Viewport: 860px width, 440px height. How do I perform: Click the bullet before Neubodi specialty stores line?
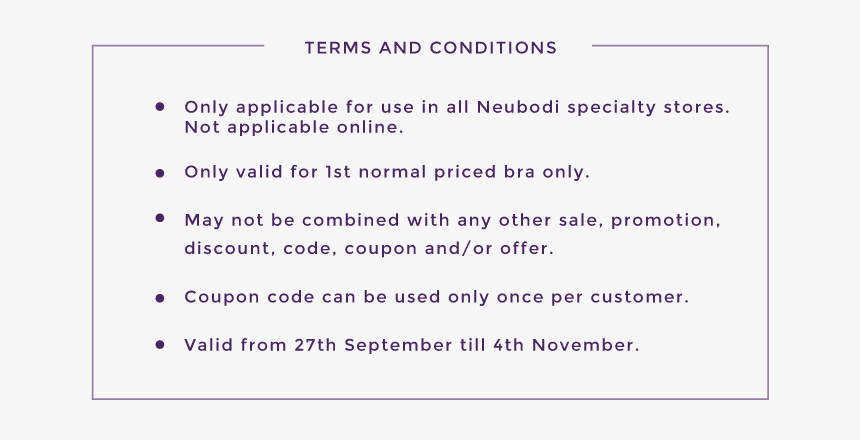coord(160,106)
